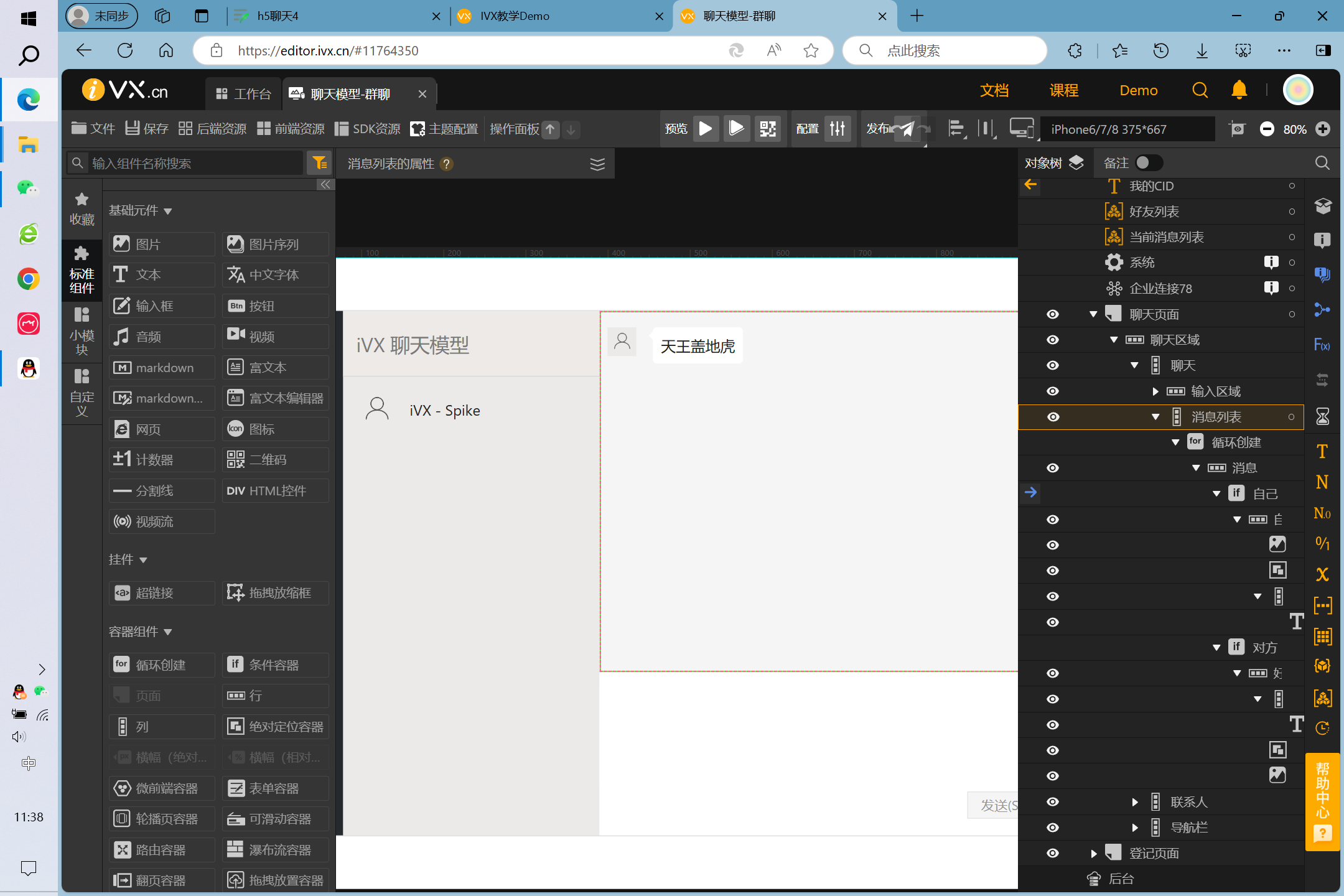Click the 保存 save button
Screen dimensions: 1344x896
click(147, 128)
